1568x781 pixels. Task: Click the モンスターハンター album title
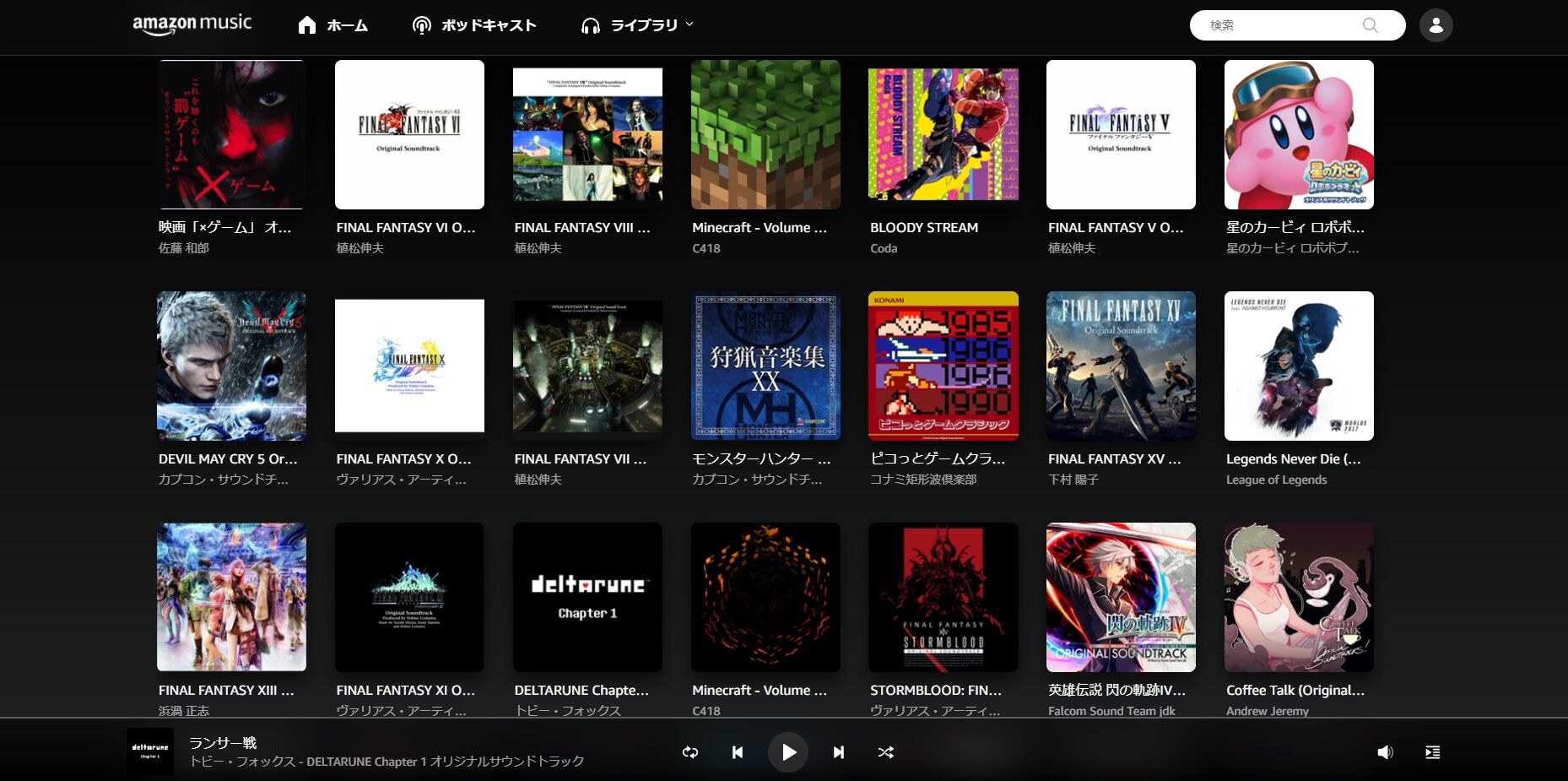pos(761,458)
